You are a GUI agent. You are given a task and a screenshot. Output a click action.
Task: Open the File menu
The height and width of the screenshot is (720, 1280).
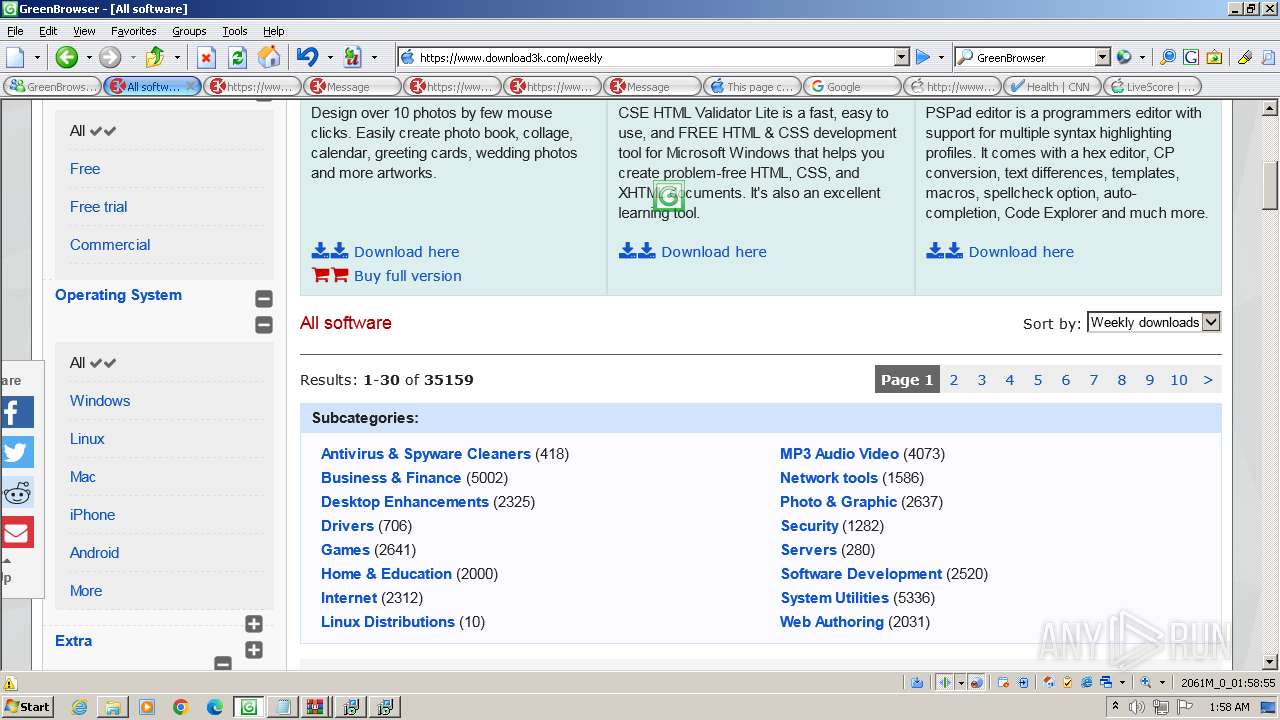(x=15, y=31)
